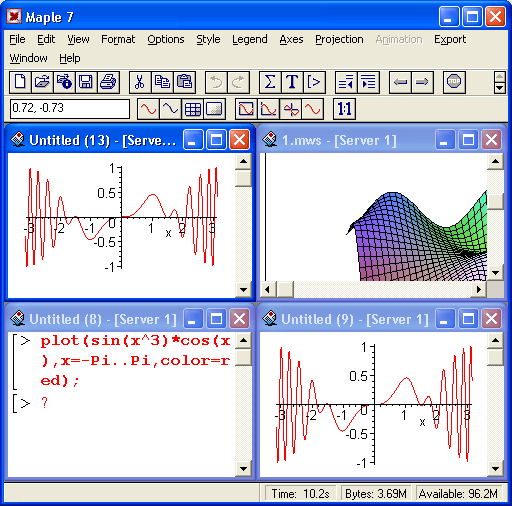
Task: Click scroll down arrow in Untitled (8) window
Action: pyautogui.click(x=243, y=469)
